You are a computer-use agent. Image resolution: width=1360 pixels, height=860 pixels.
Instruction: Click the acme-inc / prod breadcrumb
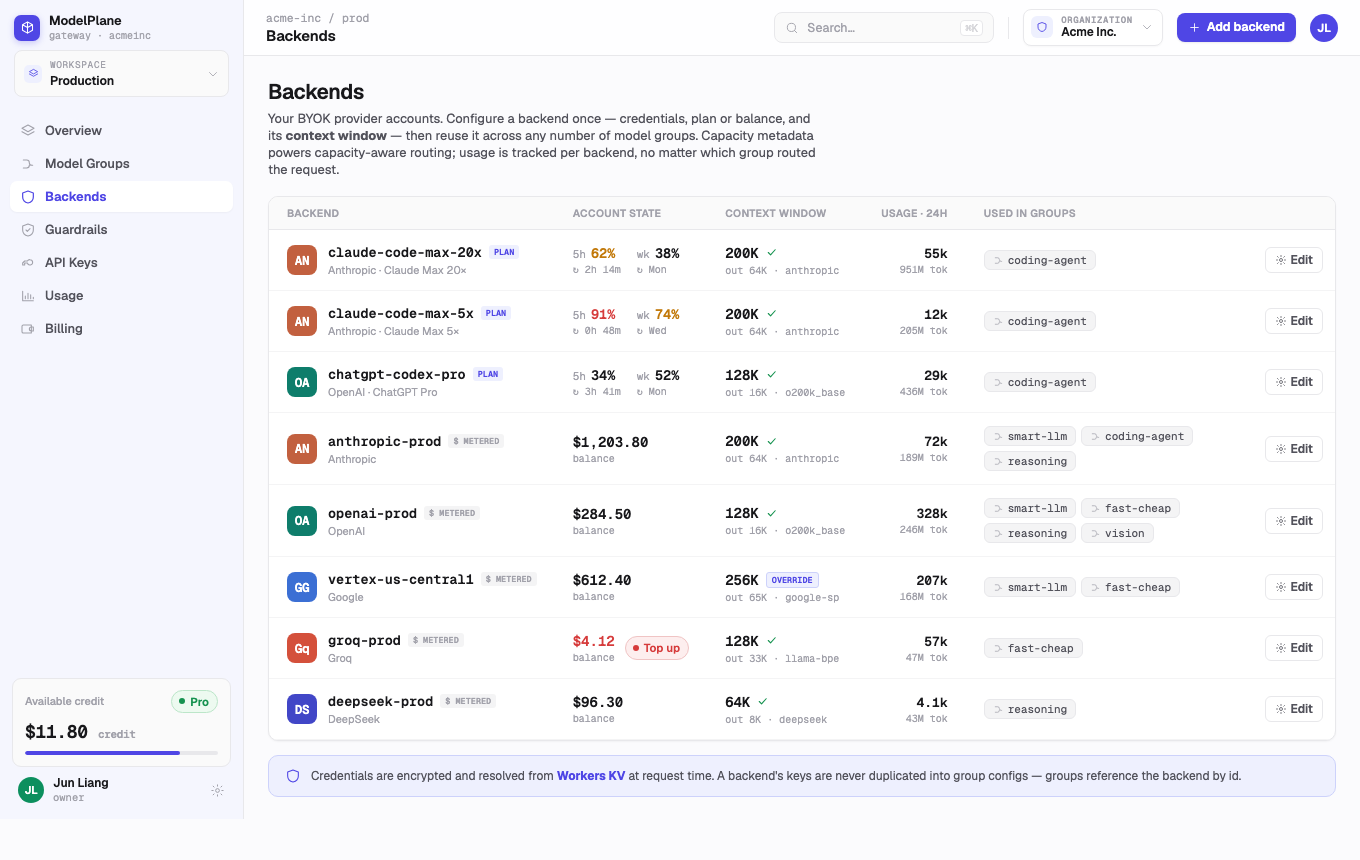[x=317, y=18]
